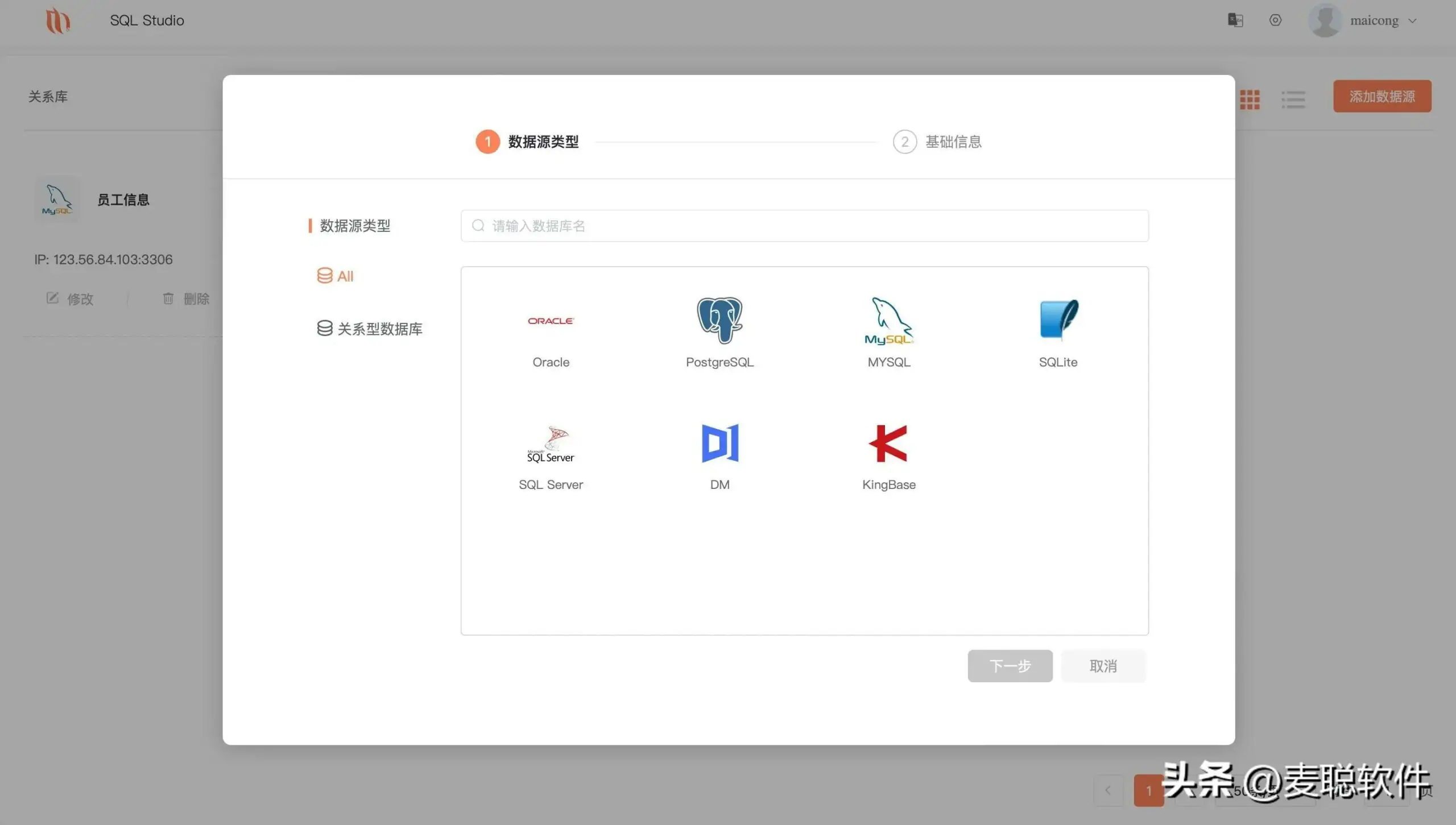
Task: Select the SQL Server data source icon
Action: tap(550, 443)
